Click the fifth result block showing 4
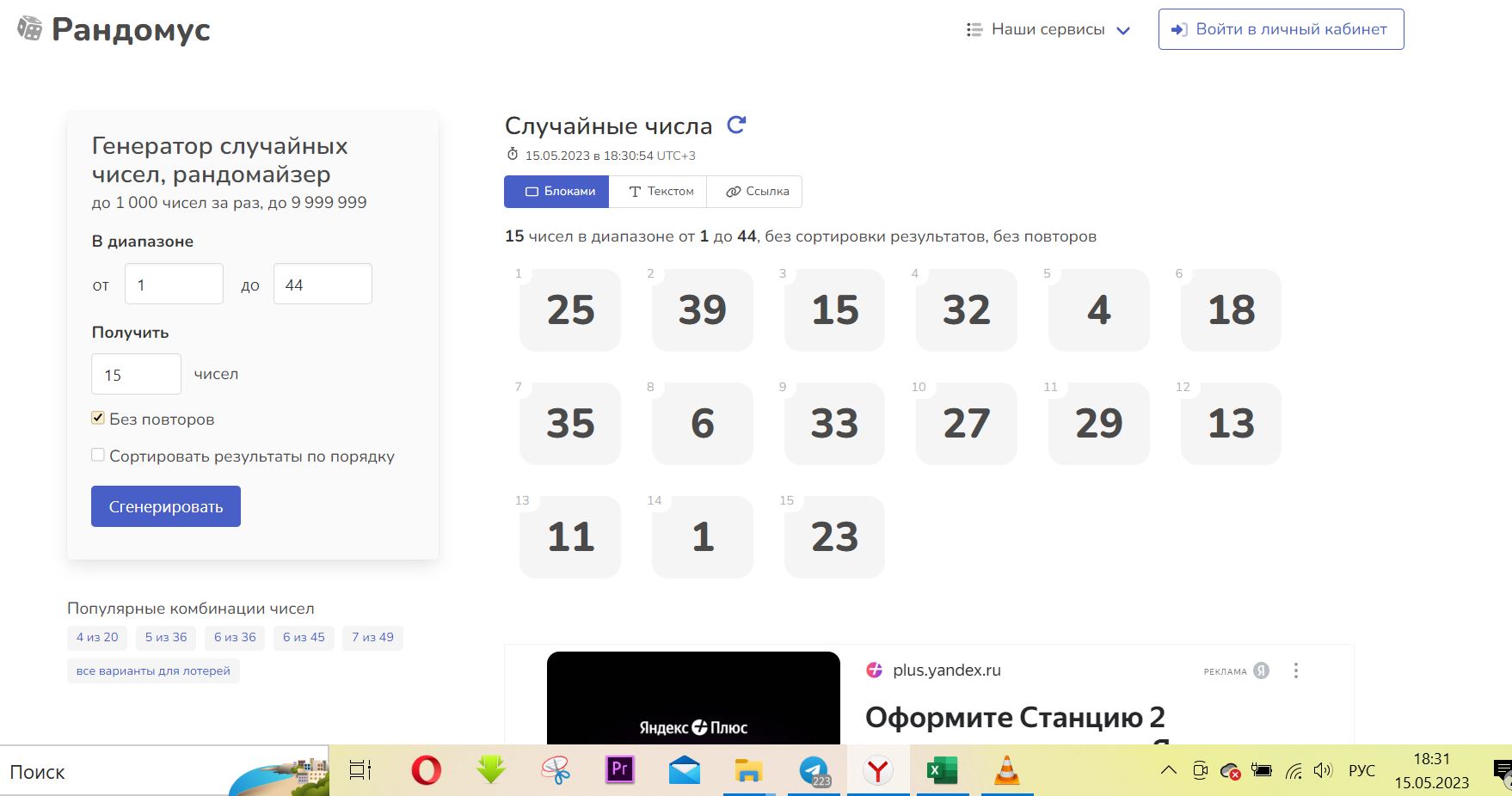1512x796 pixels. tap(1099, 310)
